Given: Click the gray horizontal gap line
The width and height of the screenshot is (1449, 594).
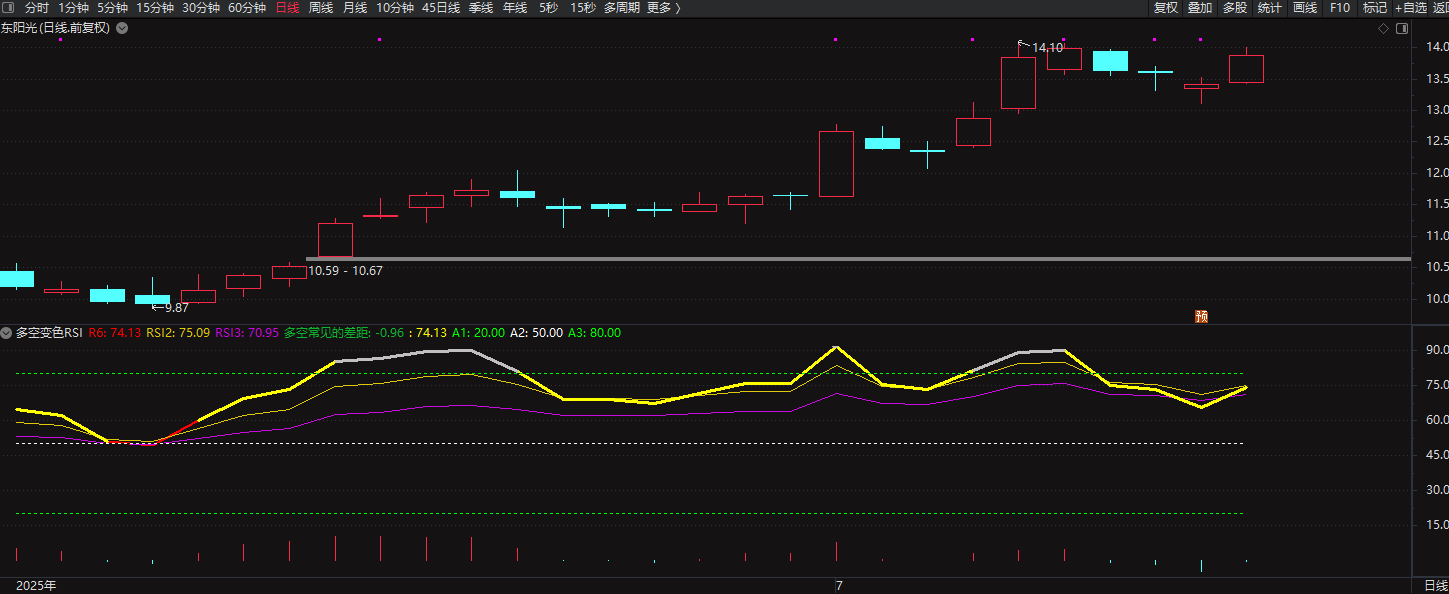Looking at the screenshot, I should [x=858, y=259].
